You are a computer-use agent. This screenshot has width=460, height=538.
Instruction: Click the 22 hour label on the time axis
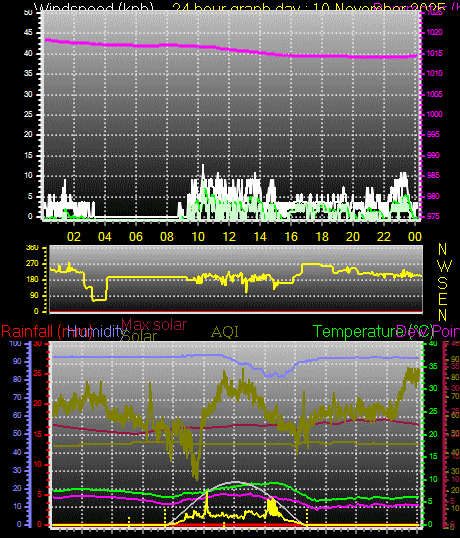pos(384,237)
